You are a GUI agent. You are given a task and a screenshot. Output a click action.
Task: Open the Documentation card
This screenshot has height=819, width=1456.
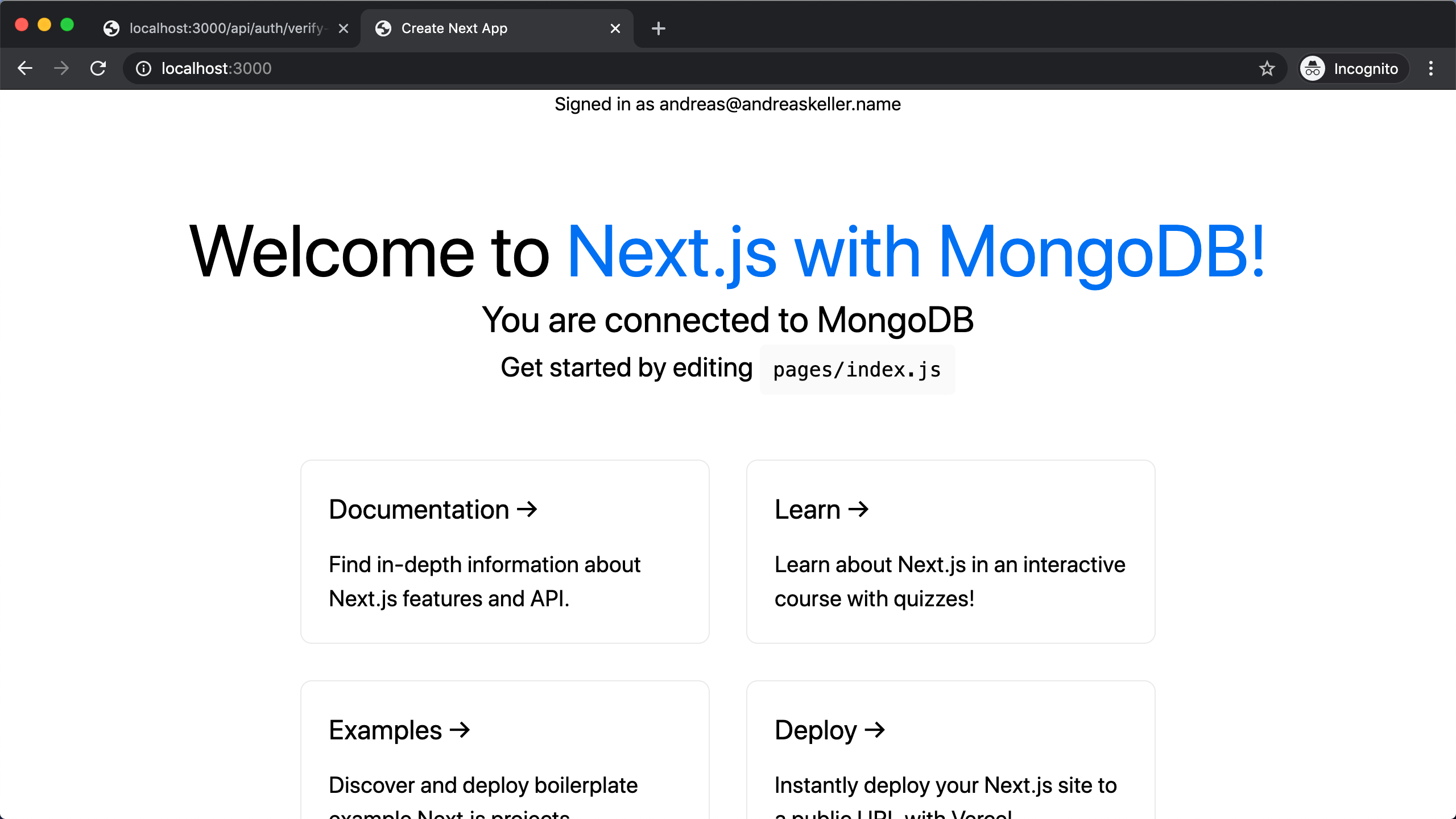click(x=505, y=552)
